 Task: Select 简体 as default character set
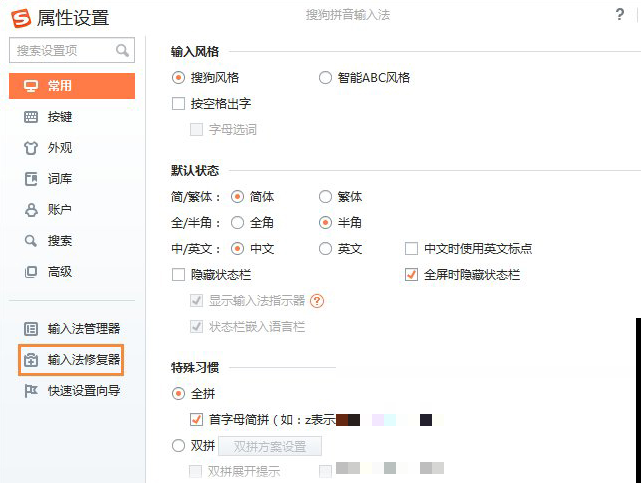click(237, 197)
